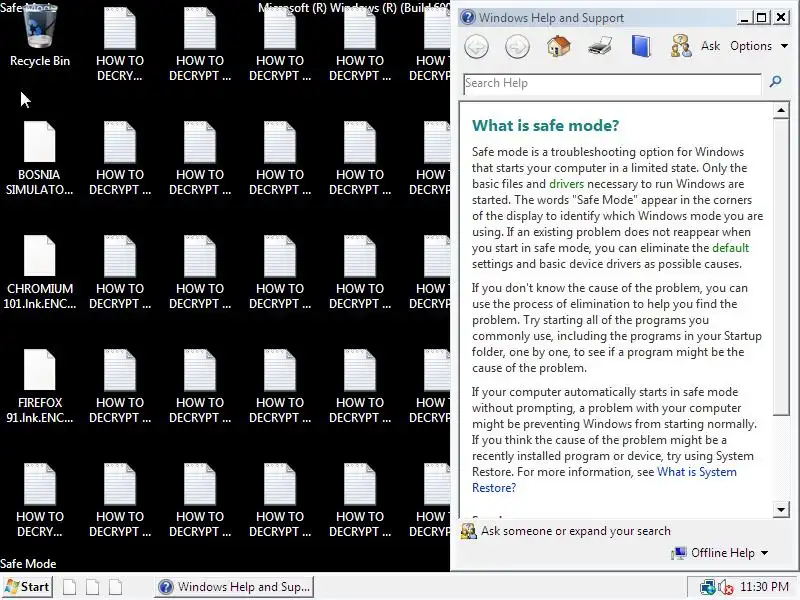Focus the Search Help text box
This screenshot has height=600, width=800.
point(612,83)
